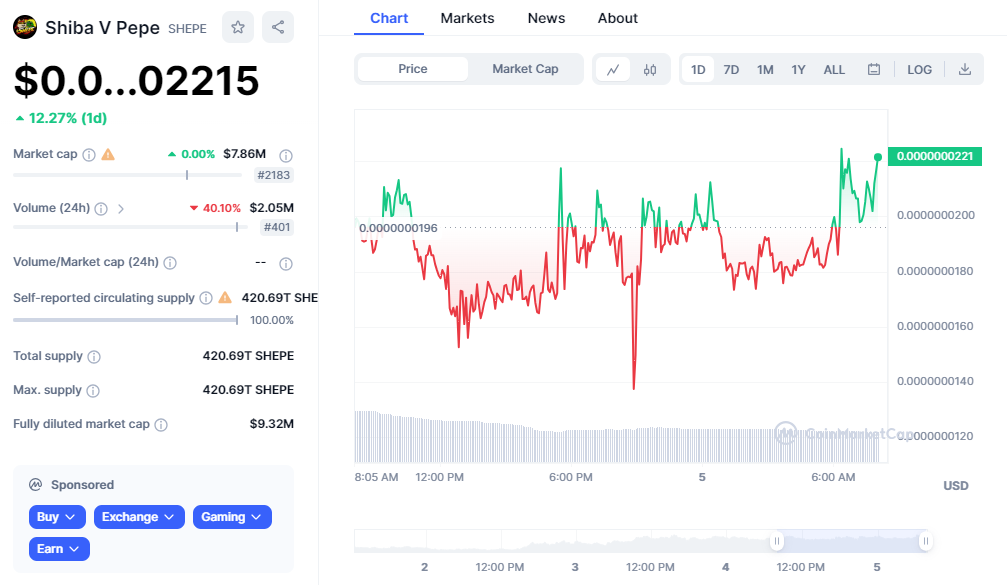Open the Earn dropdown

coord(59,549)
